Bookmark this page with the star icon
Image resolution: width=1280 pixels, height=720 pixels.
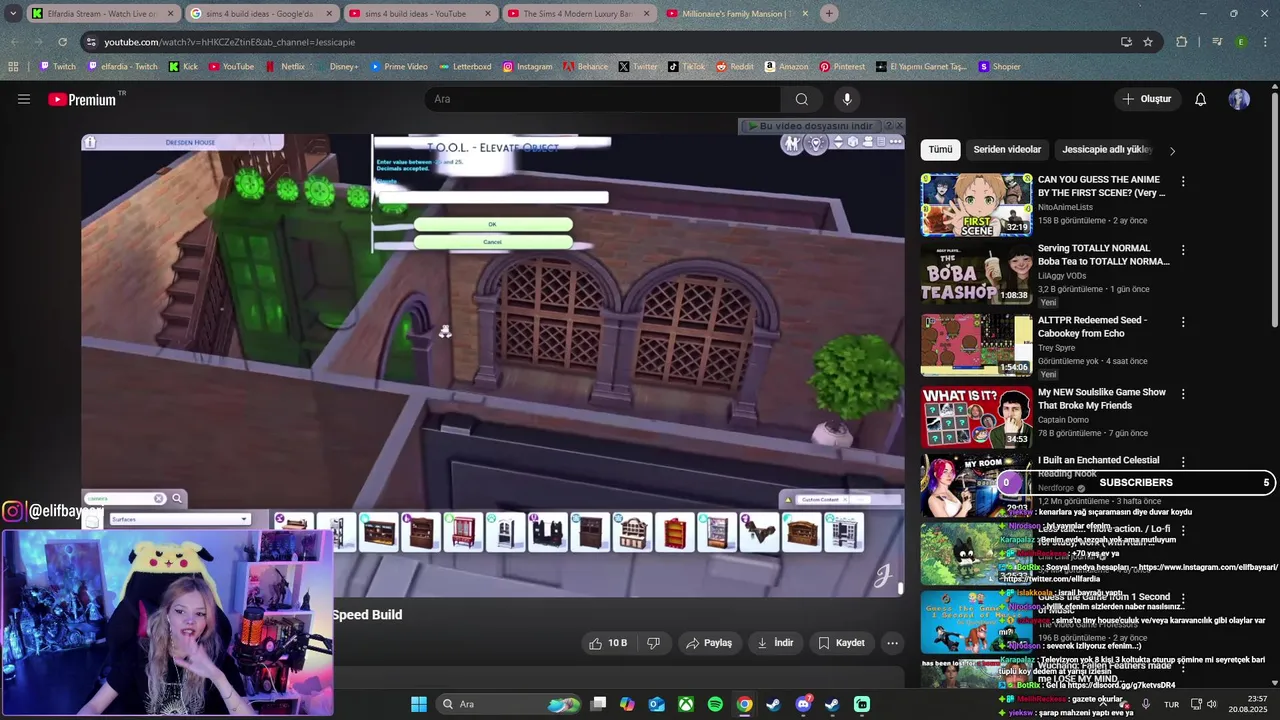[1148, 42]
